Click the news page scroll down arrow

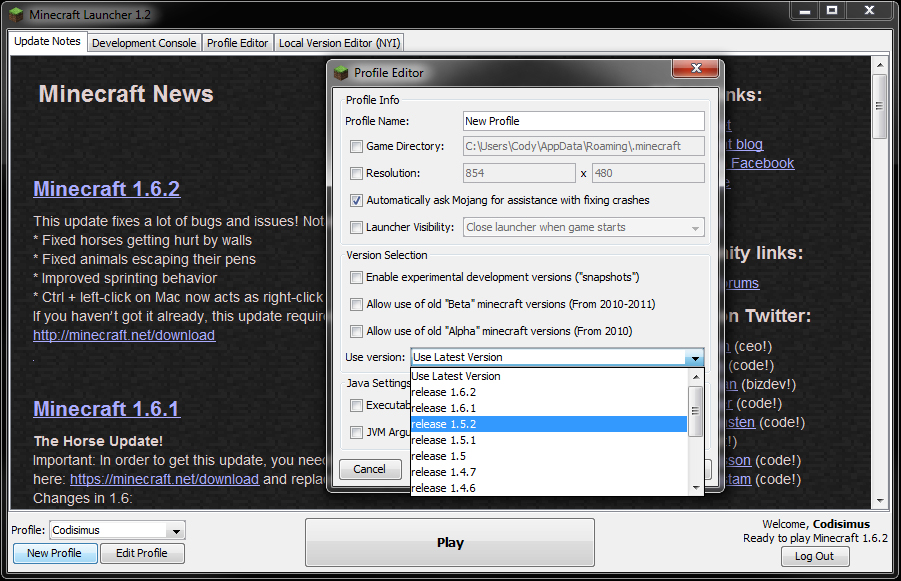[x=879, y=501]
